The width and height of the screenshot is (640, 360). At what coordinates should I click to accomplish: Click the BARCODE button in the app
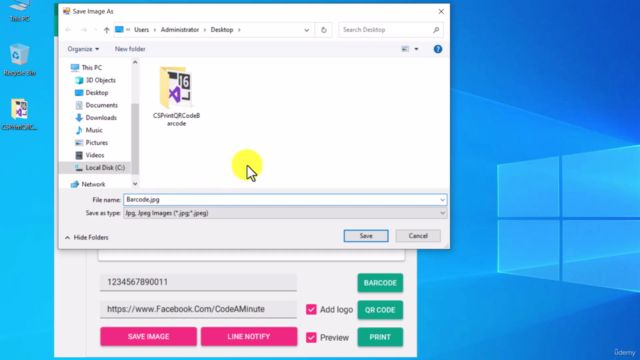[x=380, y=283]
